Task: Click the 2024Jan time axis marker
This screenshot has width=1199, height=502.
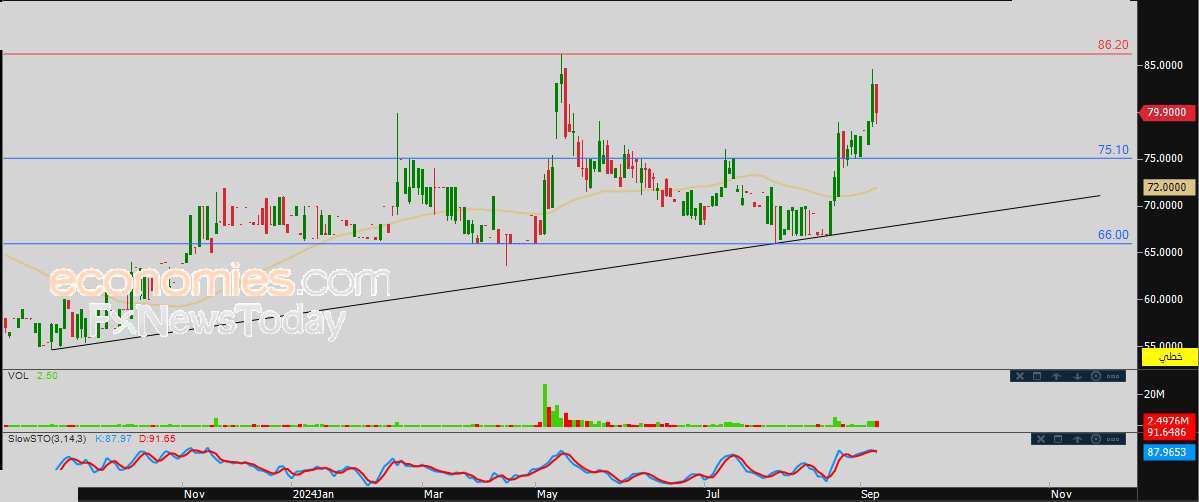Action: tap(312, 494)
